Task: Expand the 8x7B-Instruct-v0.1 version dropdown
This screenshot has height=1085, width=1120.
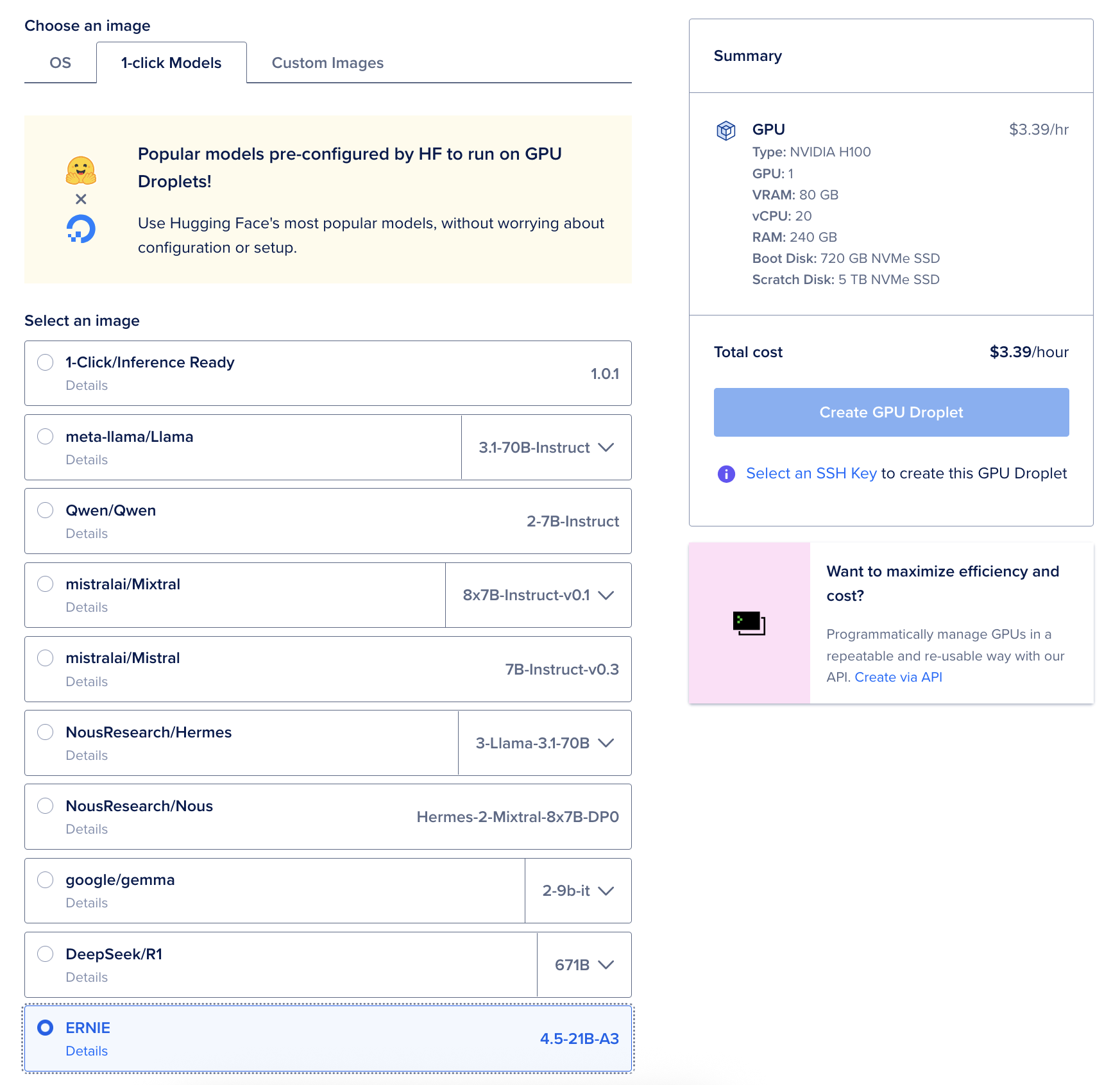Action: point(538,595)
